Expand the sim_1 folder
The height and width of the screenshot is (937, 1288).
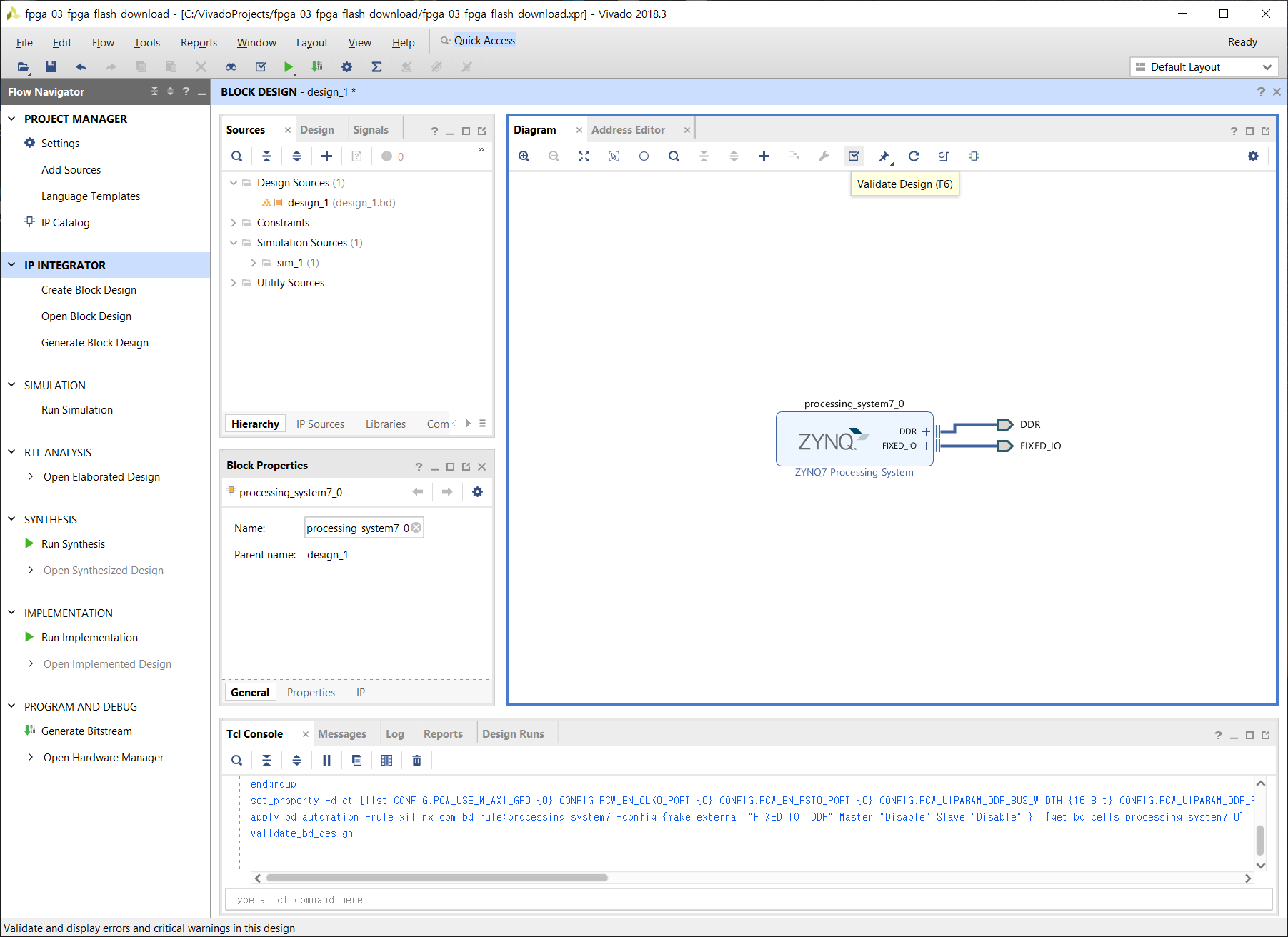tap(253, 263)
